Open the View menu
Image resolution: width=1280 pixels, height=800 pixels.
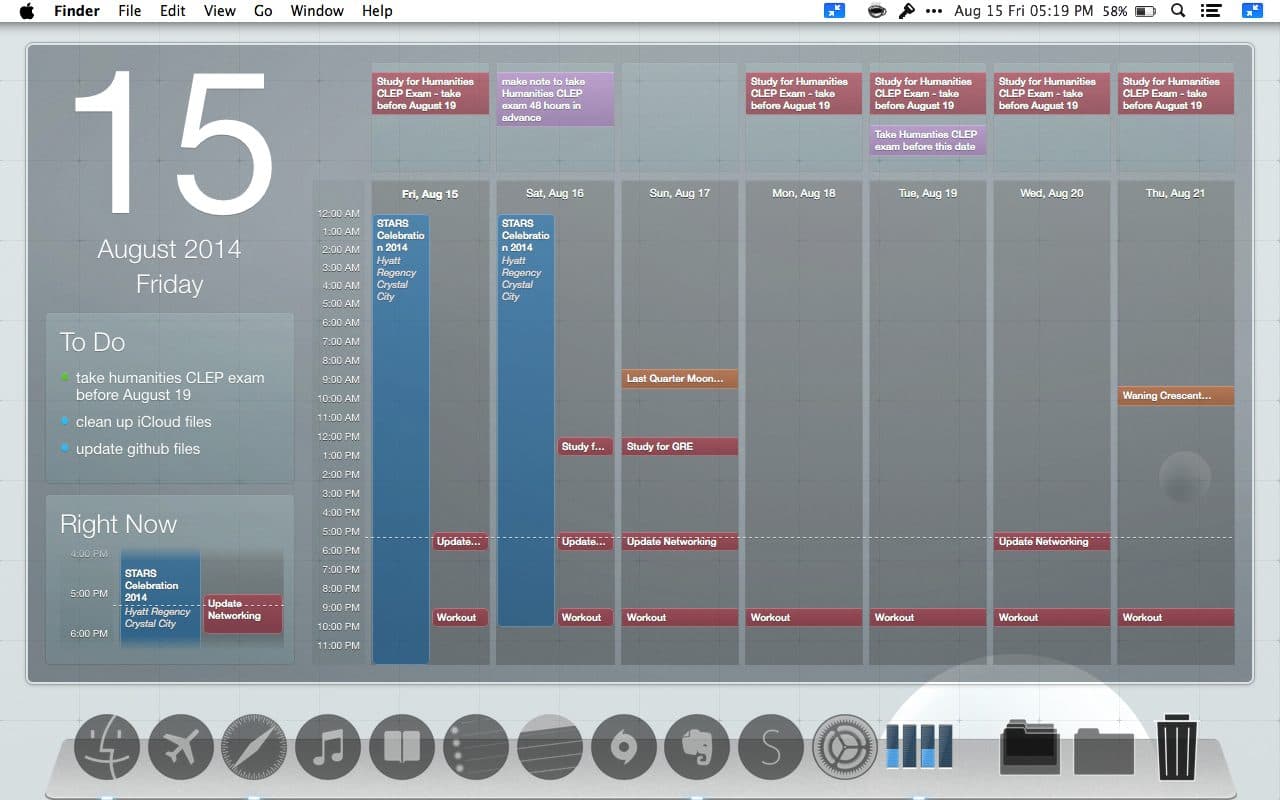pos(219,11)
